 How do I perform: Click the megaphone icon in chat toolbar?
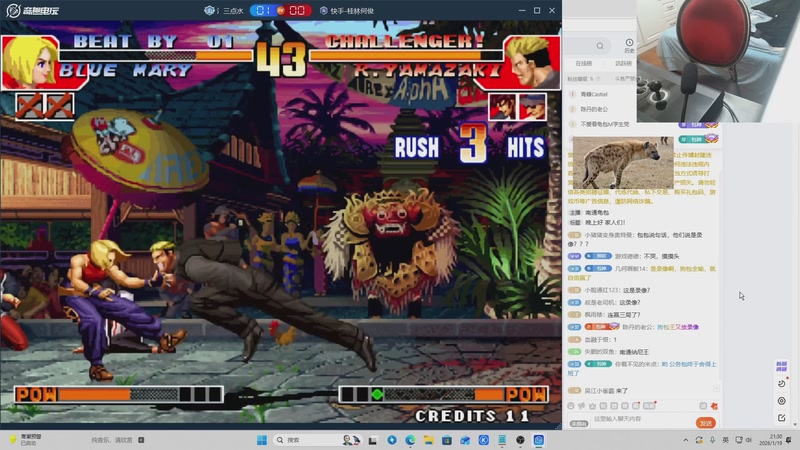click(582, 406)
